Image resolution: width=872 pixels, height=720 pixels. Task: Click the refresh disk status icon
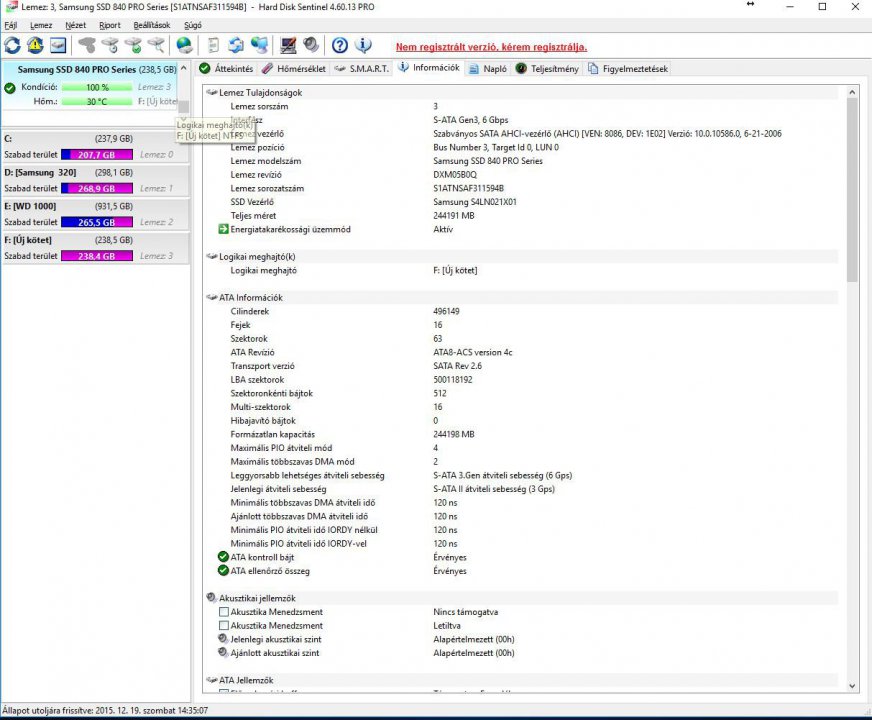tap(12, 45)
